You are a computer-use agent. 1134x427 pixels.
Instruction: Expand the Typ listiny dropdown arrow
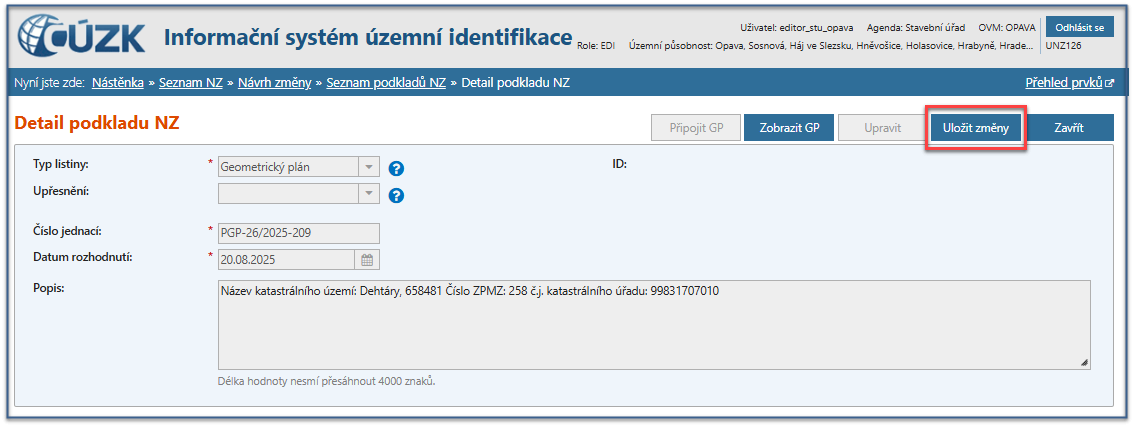pos(369,168)
